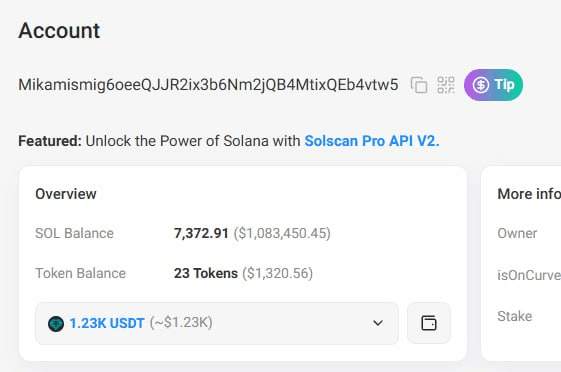Click the More info card heading

tap(529, 194)
